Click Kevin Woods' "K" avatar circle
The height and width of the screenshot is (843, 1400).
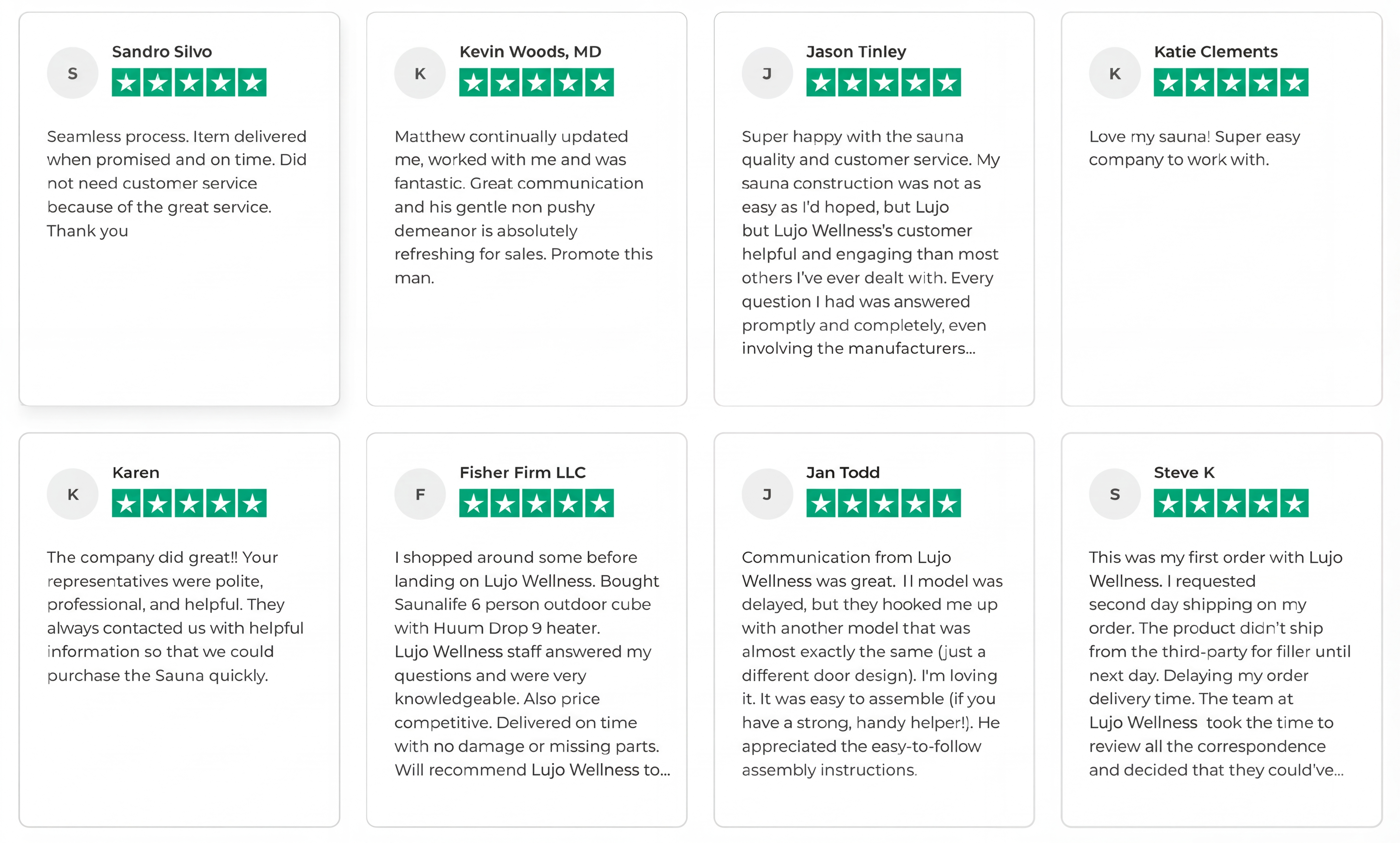click(420, 73)
